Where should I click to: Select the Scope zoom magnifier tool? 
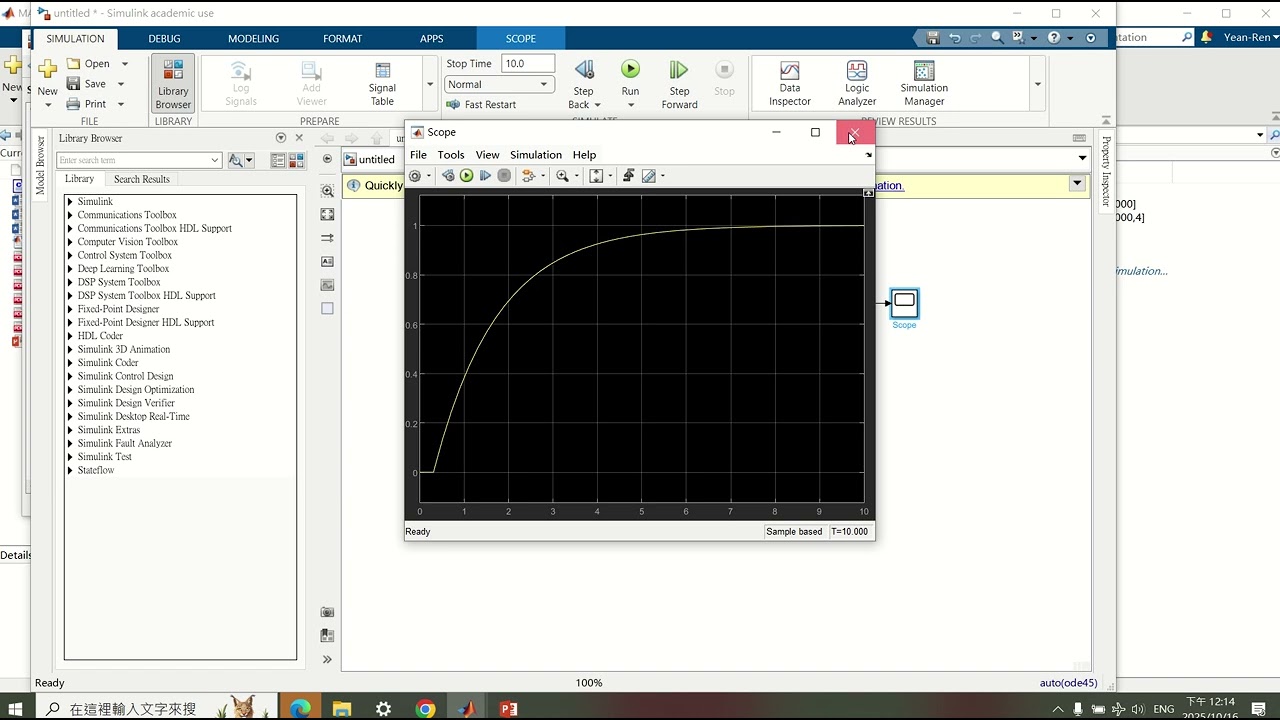tap(562, 176)
